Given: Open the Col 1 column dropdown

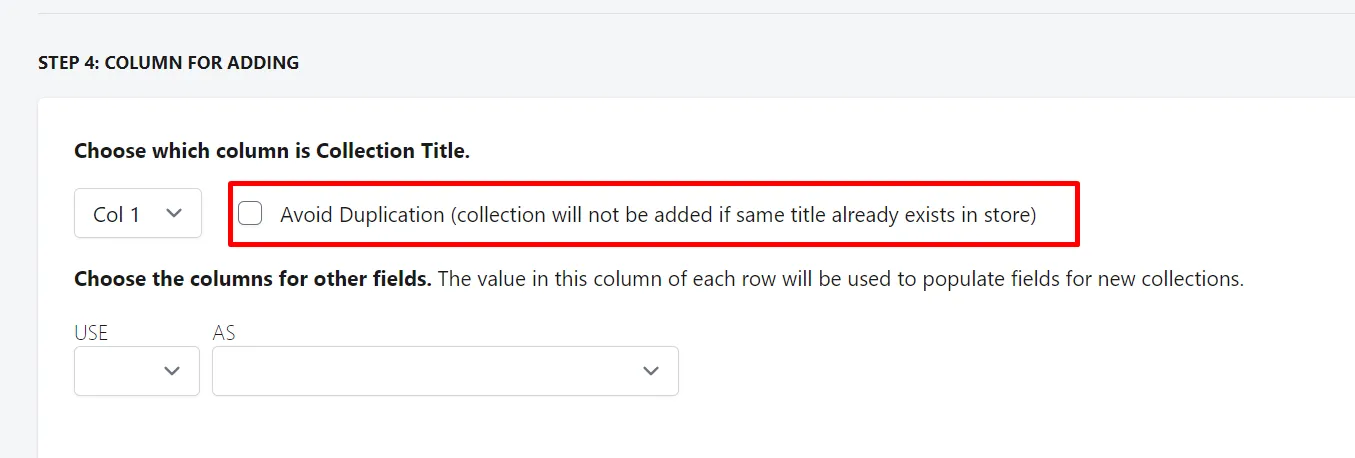Looking at the screenshot, I should point(138,213).
